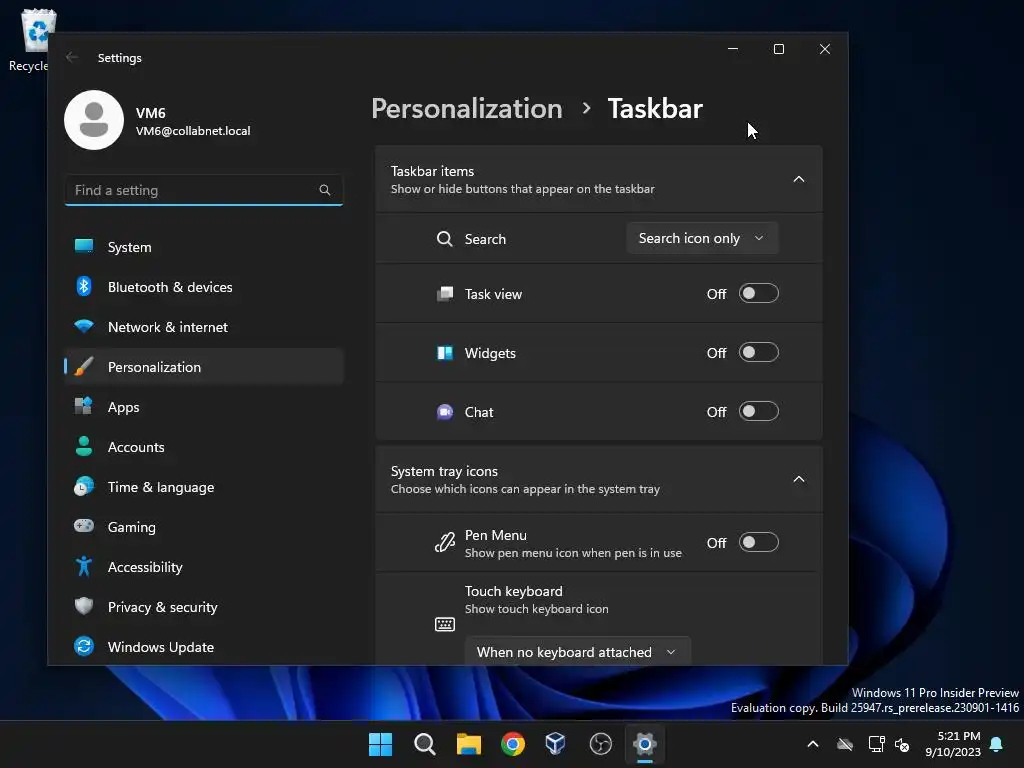Open the Search icon only dropdown

[702, 238]
